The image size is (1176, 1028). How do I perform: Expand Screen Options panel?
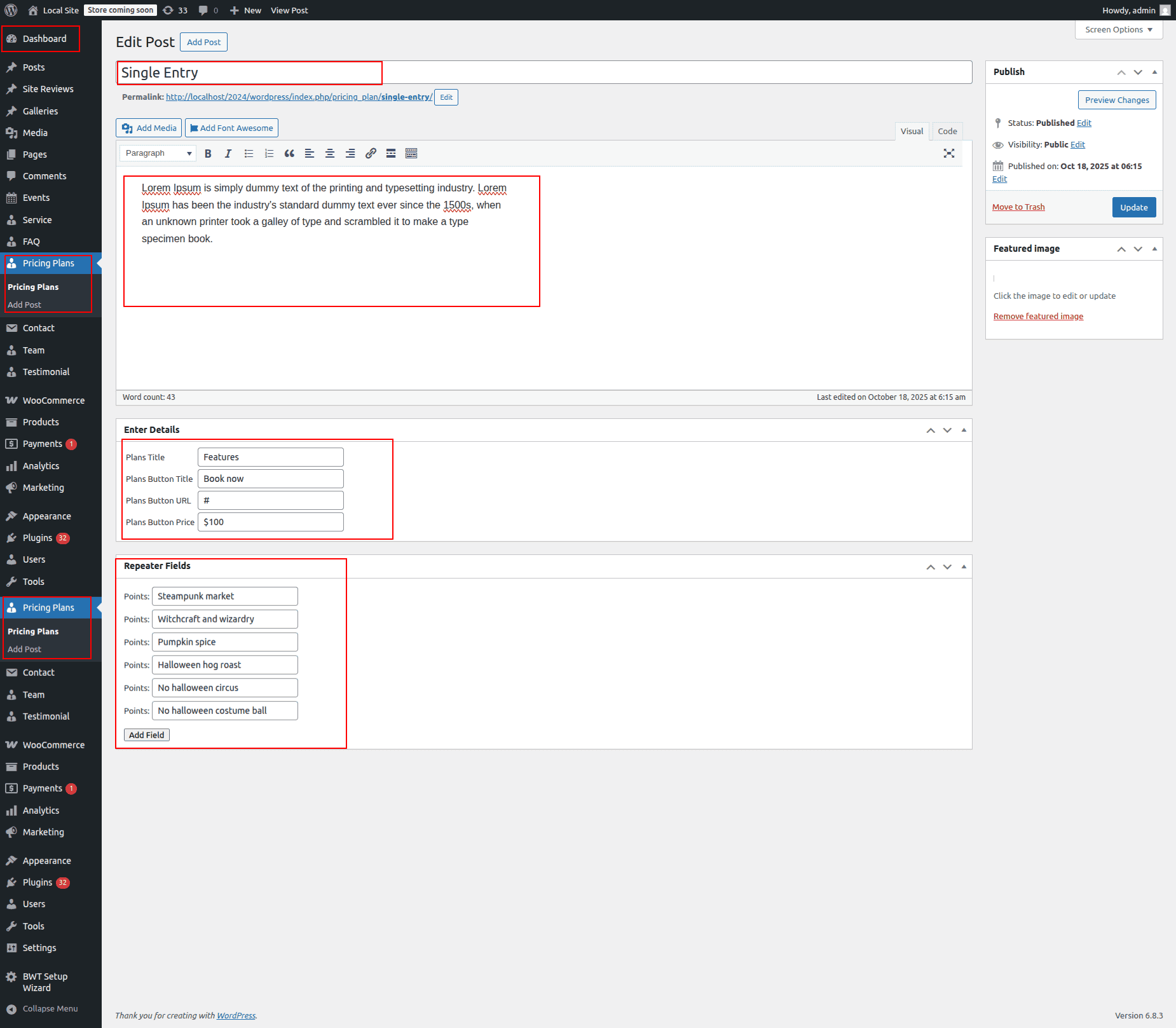tap(1118, 30)
